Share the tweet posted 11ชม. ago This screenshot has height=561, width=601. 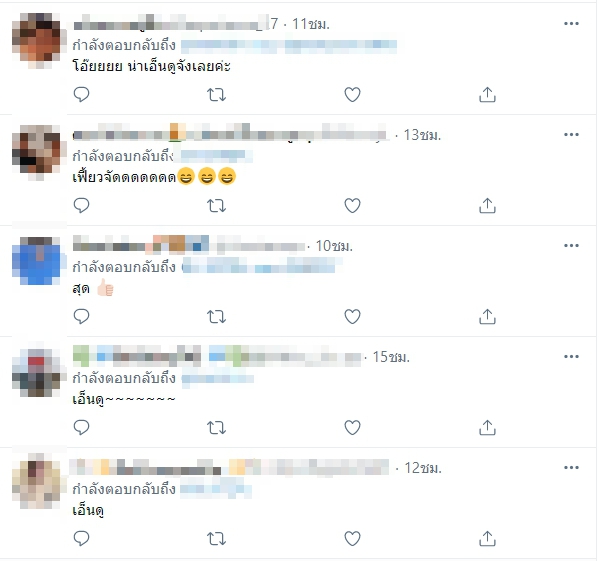pos(487,95)
